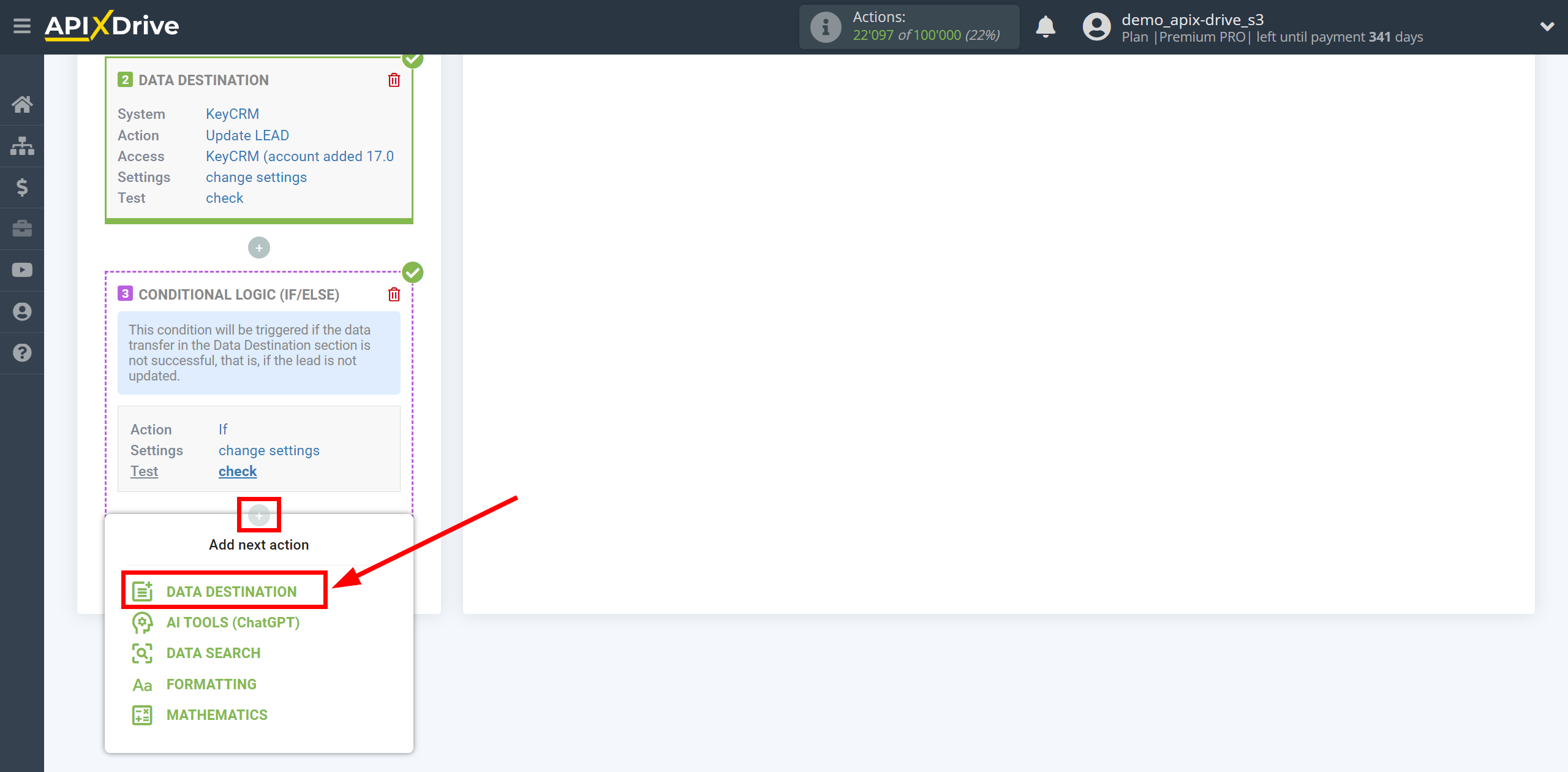Click the hamburger menu icon top left
Image resolution: width=1568 pixels, height=772 pixels.
click(x=22, y=26)
